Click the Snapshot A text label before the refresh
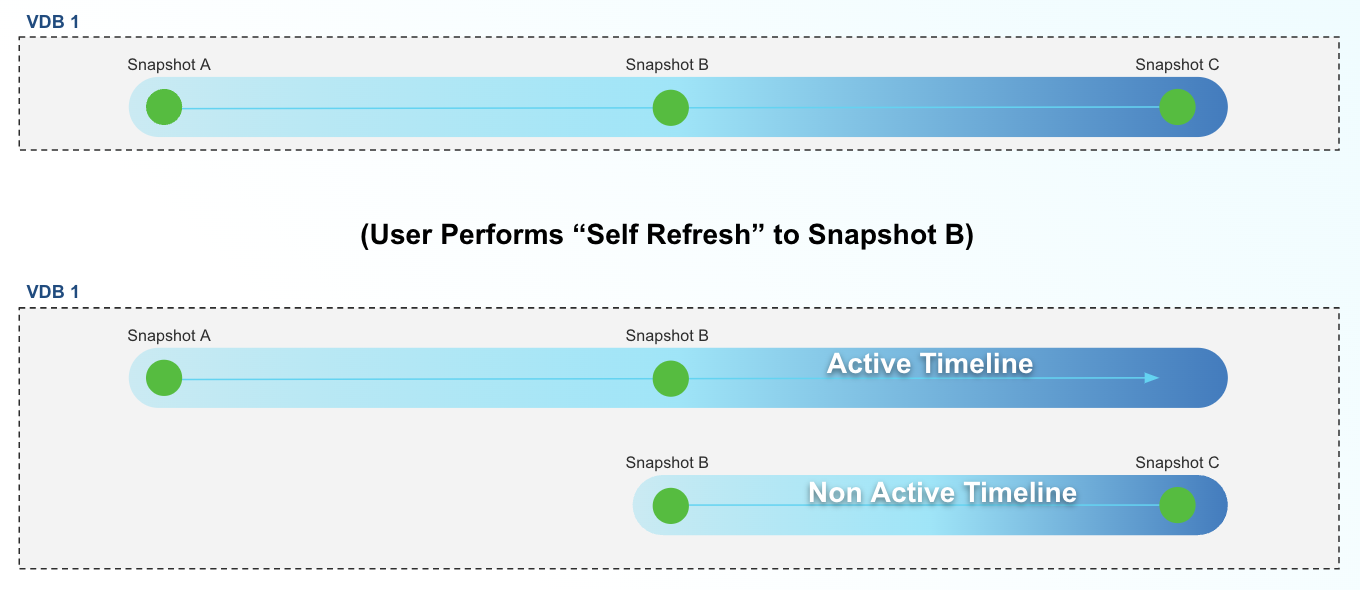This screenshot has width=1360, height=590. [169, 65]
